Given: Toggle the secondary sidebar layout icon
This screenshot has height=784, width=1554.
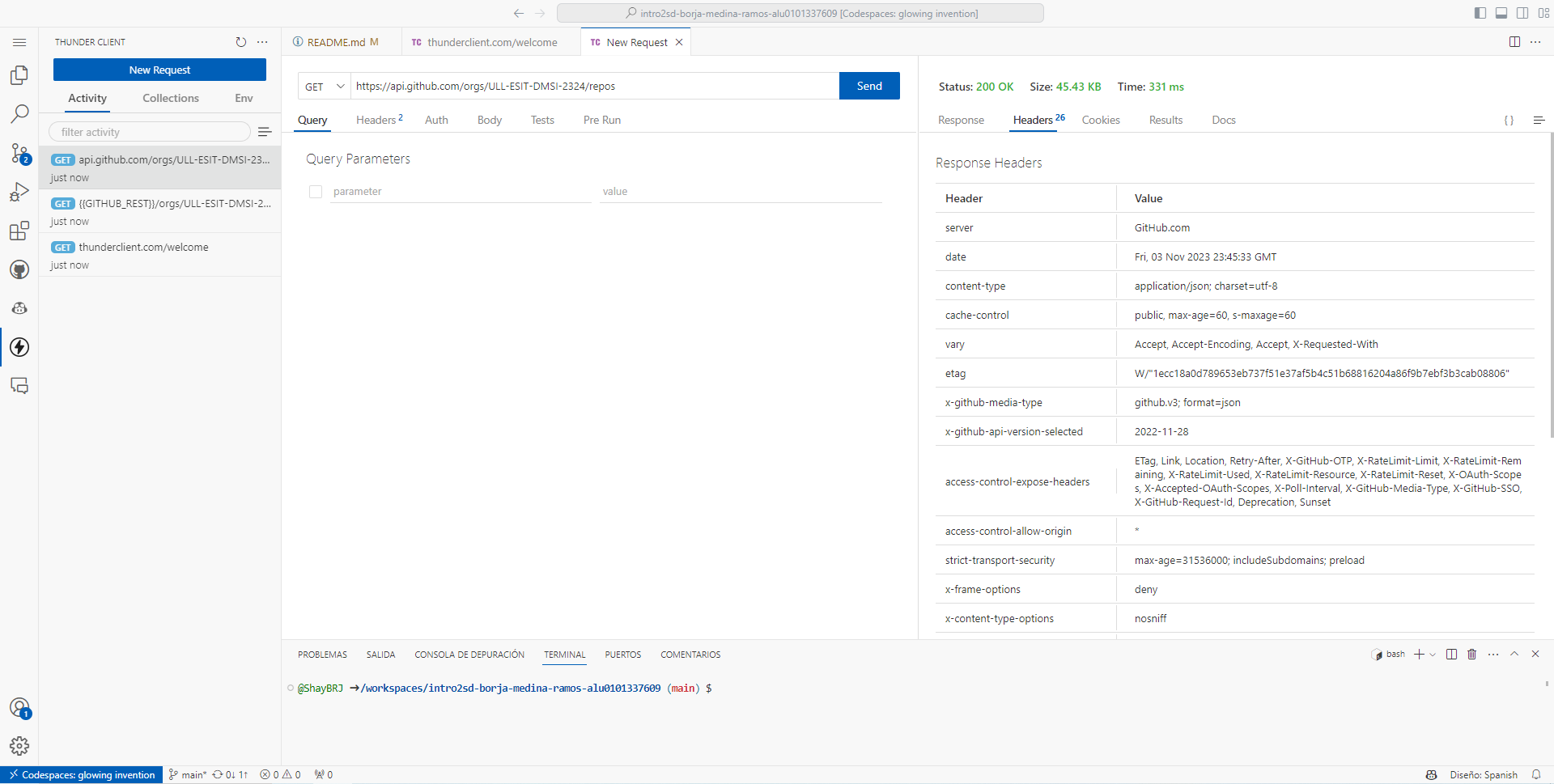Looking at the screenshot, I should tap(1522, 13).
